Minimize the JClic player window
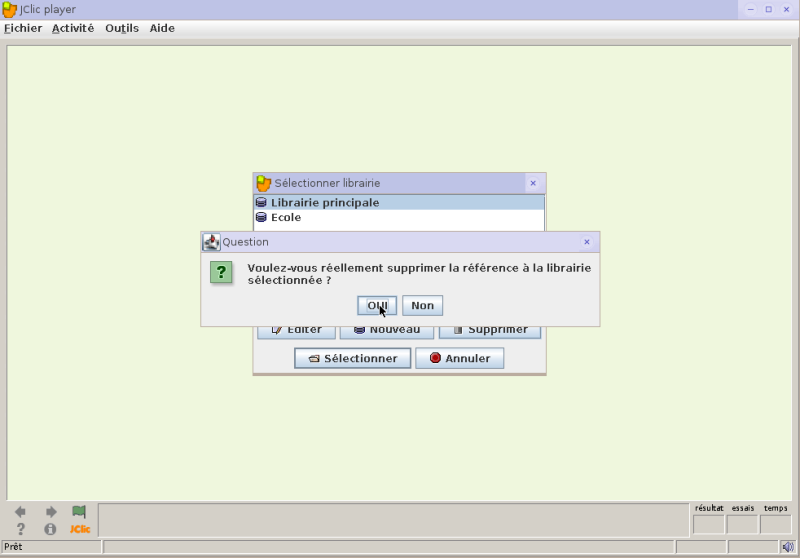 (751, 9)
